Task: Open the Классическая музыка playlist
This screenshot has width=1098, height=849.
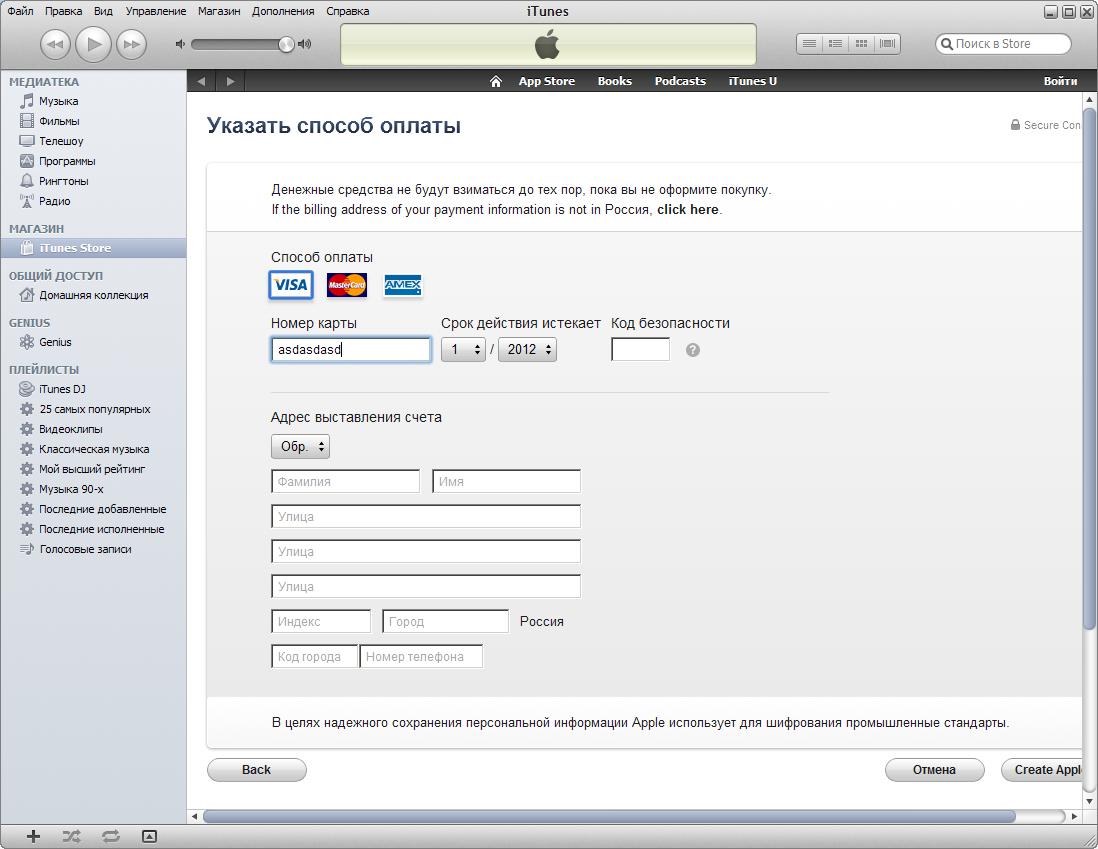Action: (94, 449)
